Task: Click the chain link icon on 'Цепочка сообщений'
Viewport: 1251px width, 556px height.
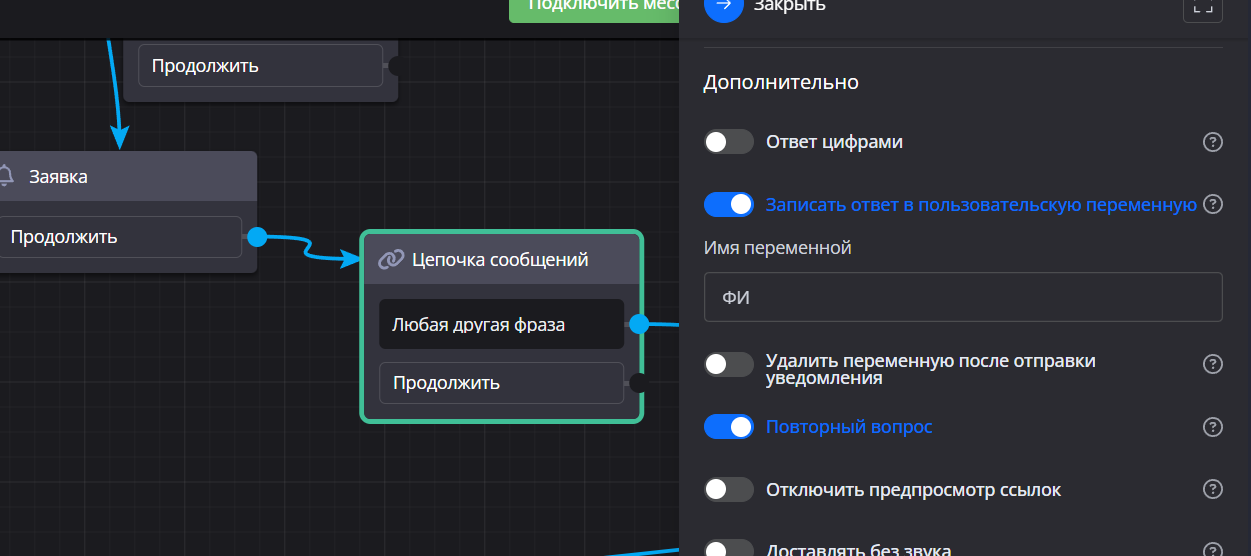Action: pyautogui.click(x=390, y=260)
